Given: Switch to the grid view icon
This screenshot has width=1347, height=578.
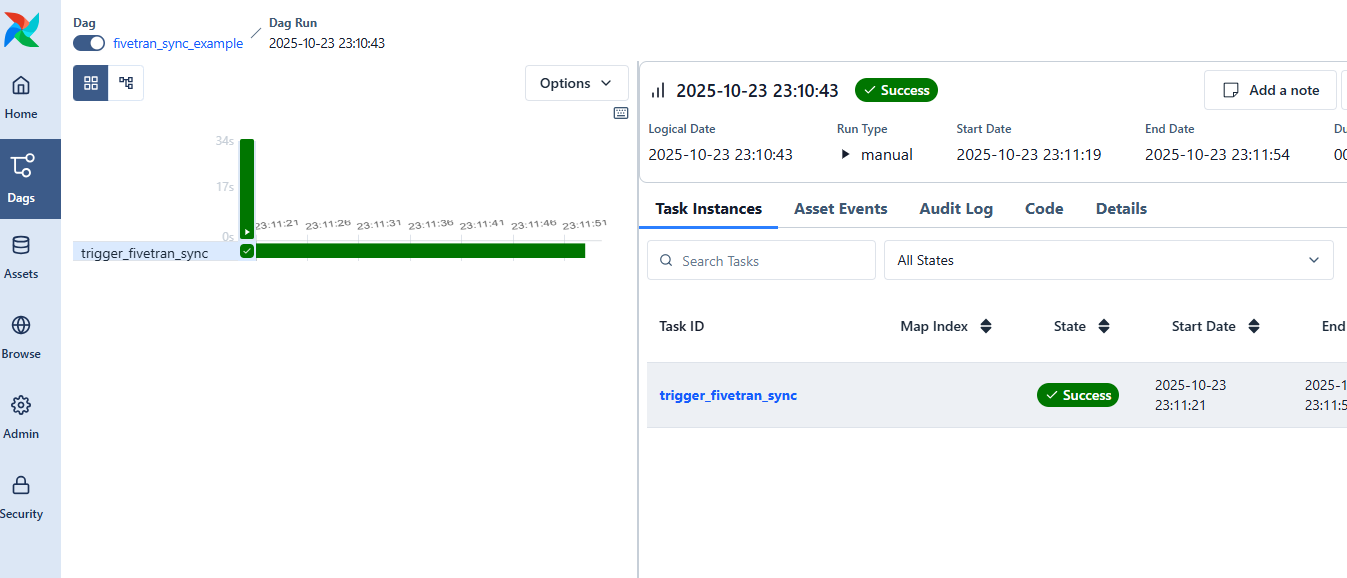Looking at the screenshot, I should click(x=91, y=83).
